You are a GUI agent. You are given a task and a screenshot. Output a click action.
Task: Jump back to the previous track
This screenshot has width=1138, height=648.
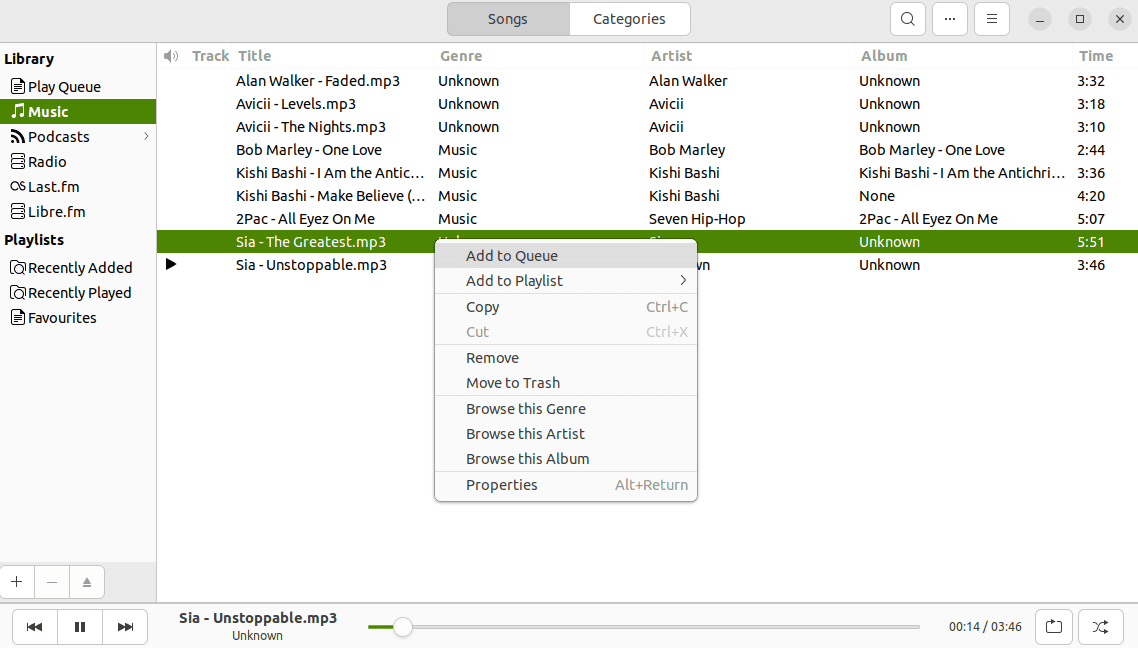(x=35, y=627)
